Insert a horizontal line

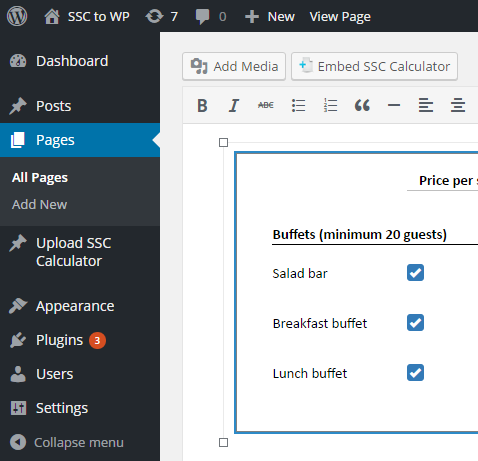tap(394, 106)
